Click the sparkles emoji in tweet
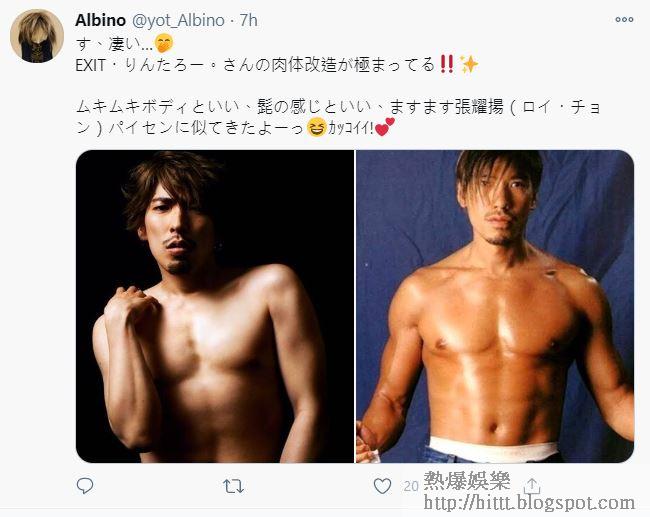Image resolution: width=650 pixels, height=517 pixels. click(469, 65)
